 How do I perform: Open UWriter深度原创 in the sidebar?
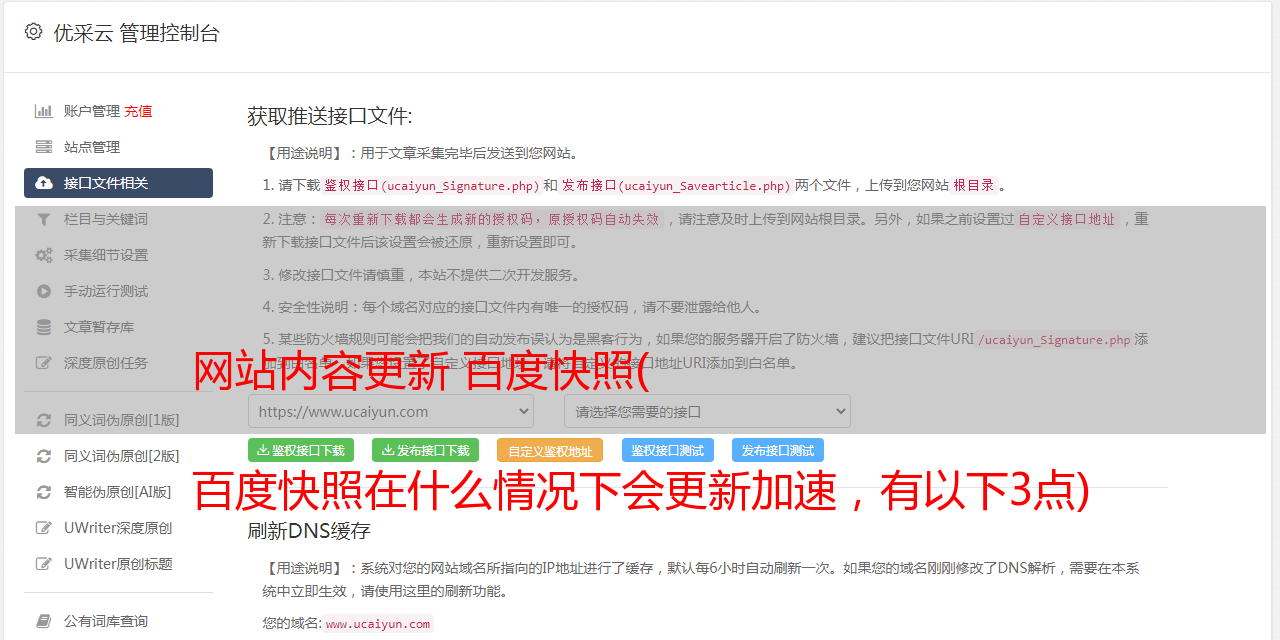(118, 528)
